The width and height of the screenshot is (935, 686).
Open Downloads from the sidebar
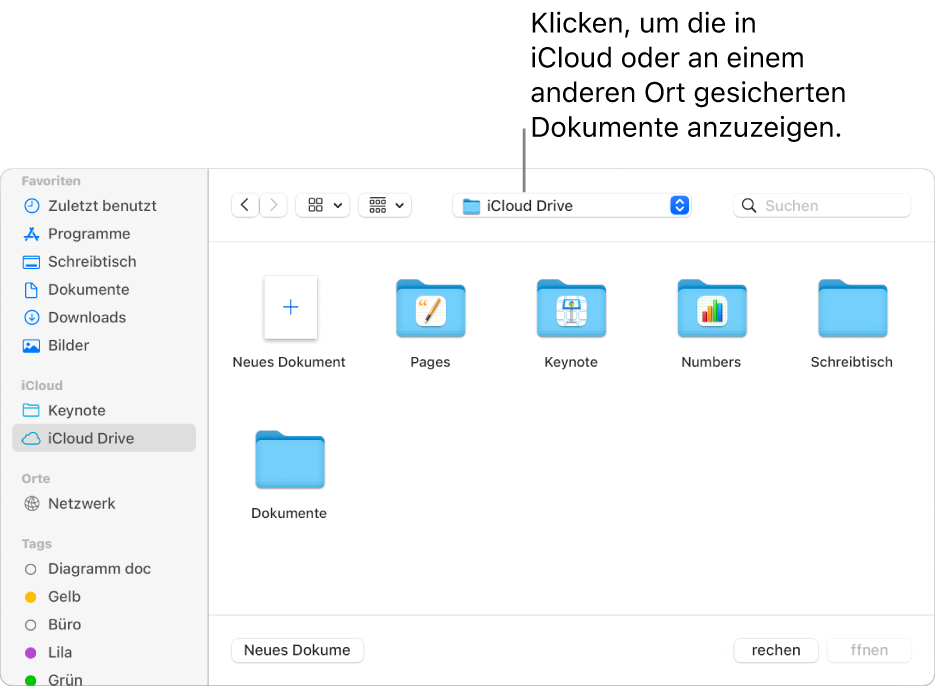[104, 317]
